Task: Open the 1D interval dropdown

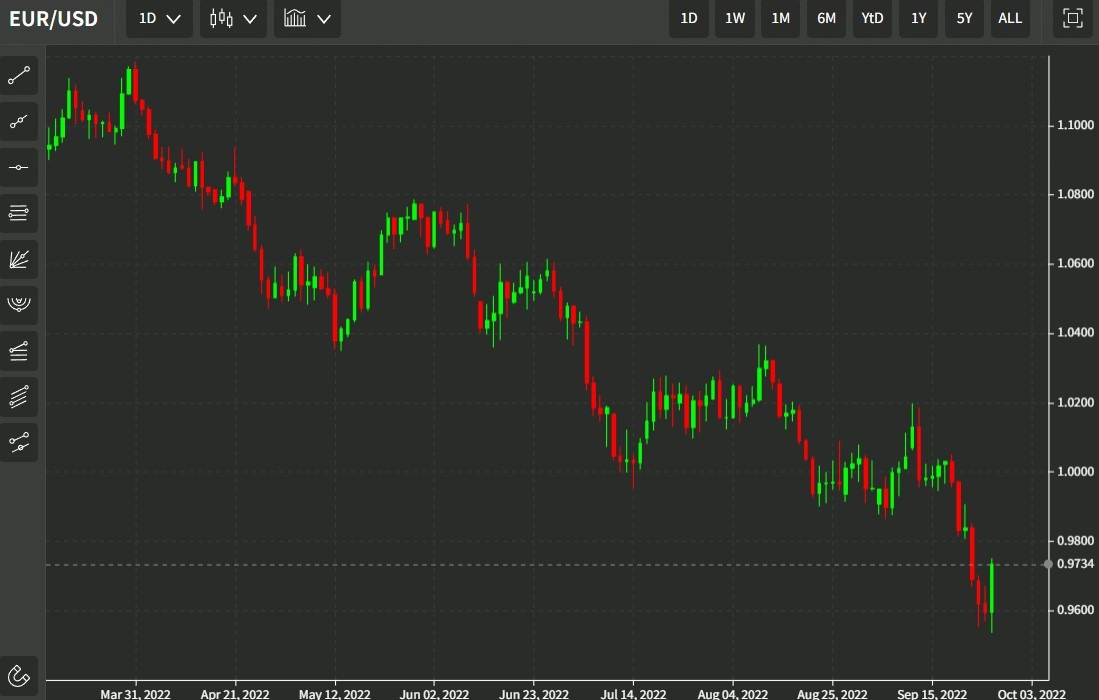Action: [x=159, y=18]
